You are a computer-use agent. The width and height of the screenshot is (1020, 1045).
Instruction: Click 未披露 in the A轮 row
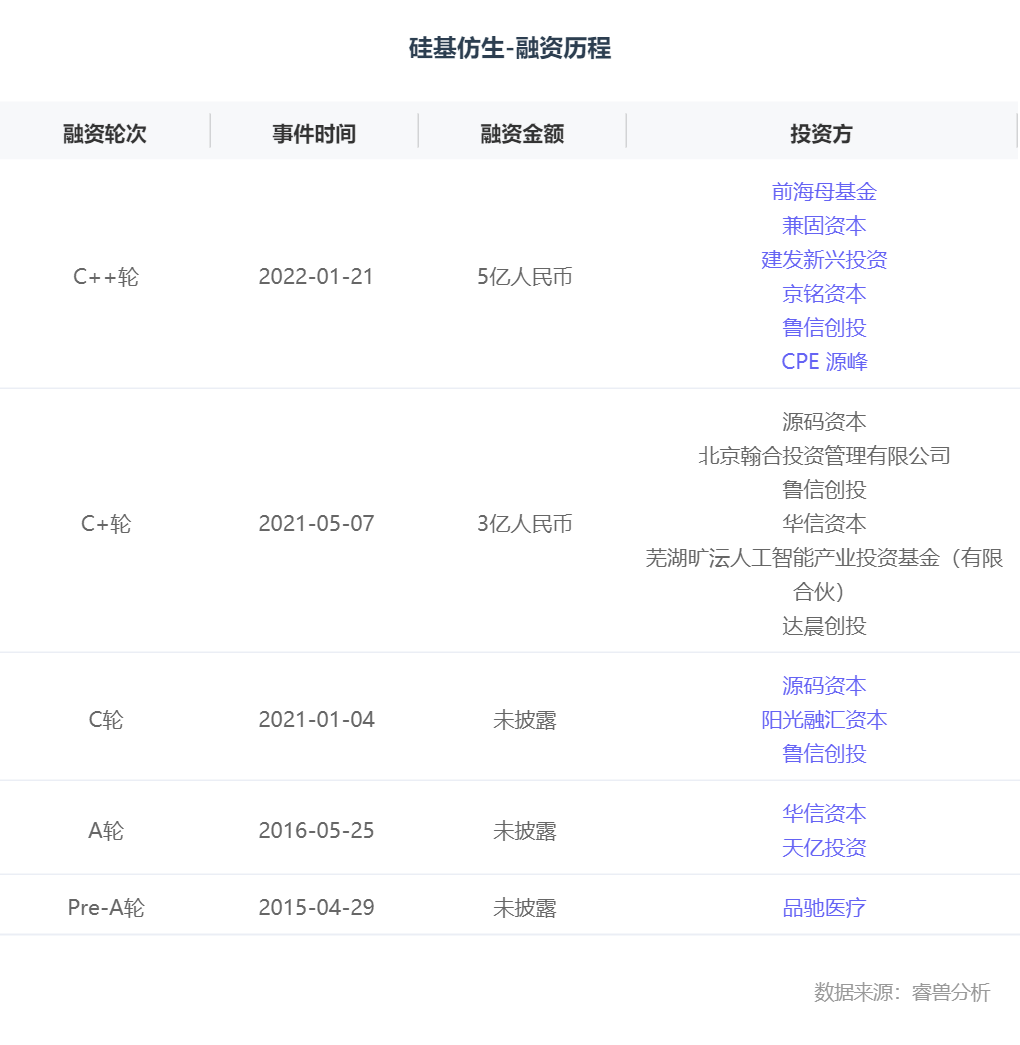coord(525,831)
